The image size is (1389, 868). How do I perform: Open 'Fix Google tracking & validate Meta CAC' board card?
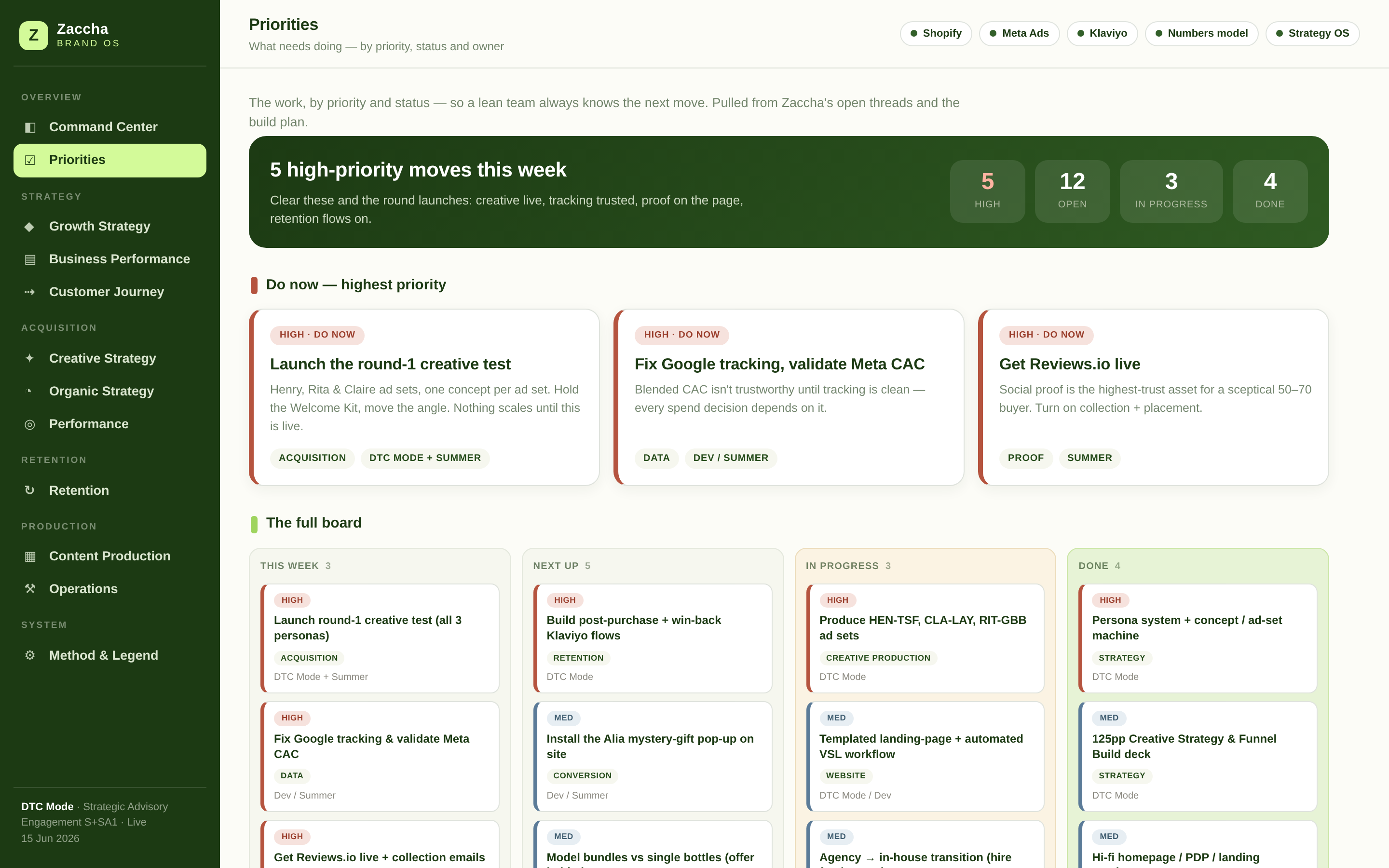[380, 757]
